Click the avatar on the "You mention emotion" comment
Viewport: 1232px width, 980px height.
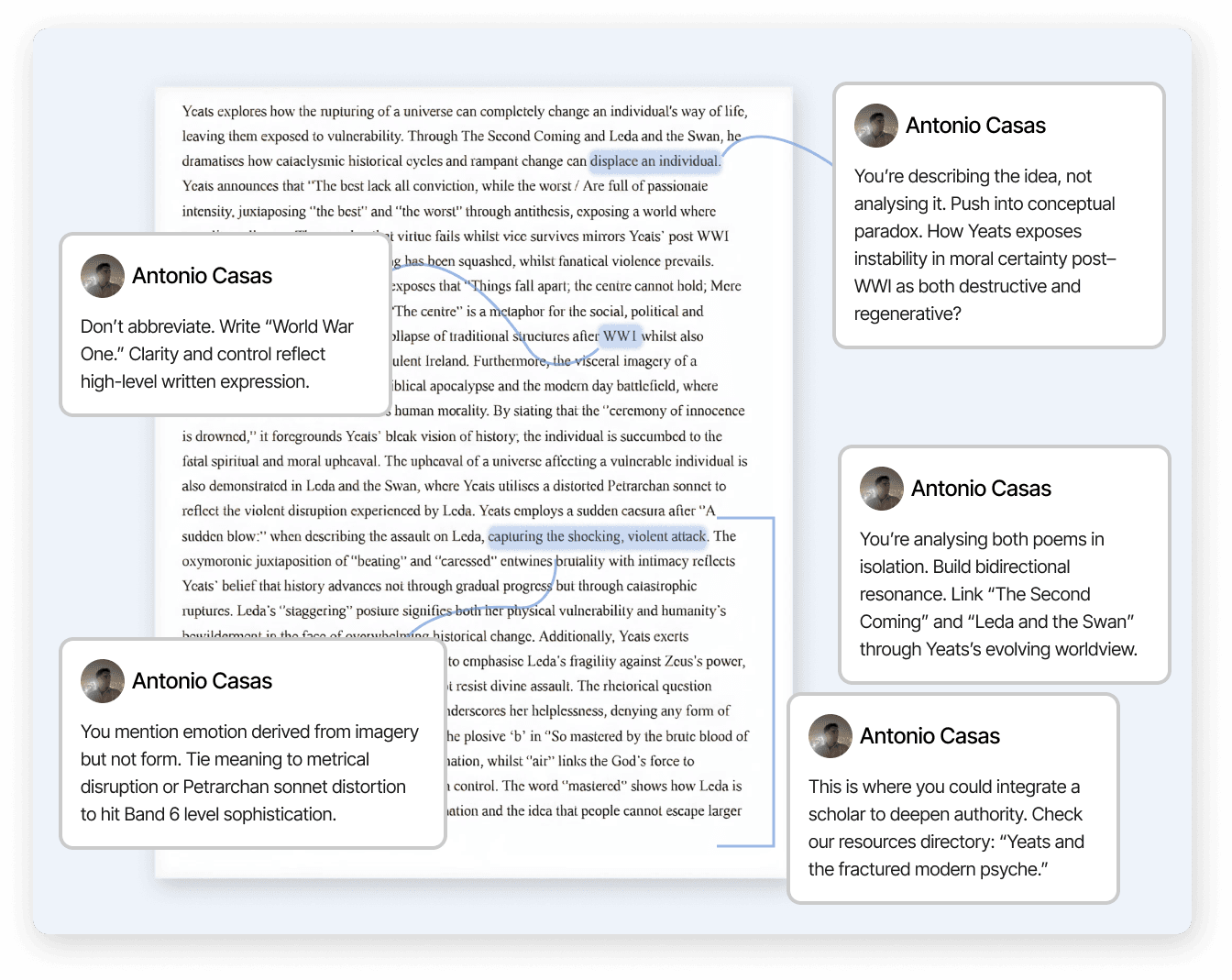(x=103, y=681)
